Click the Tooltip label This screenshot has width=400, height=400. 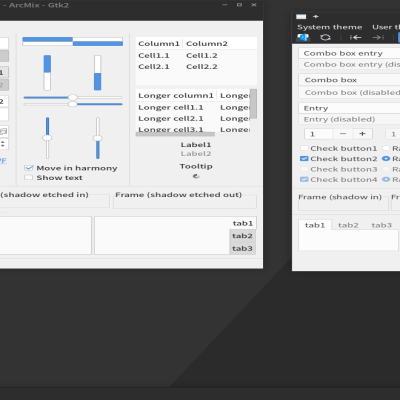(196, 166)
